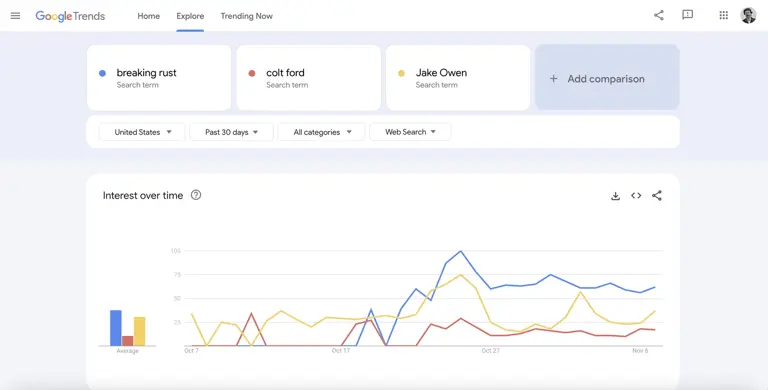Expand the All categories dropdown

[322, 132]
